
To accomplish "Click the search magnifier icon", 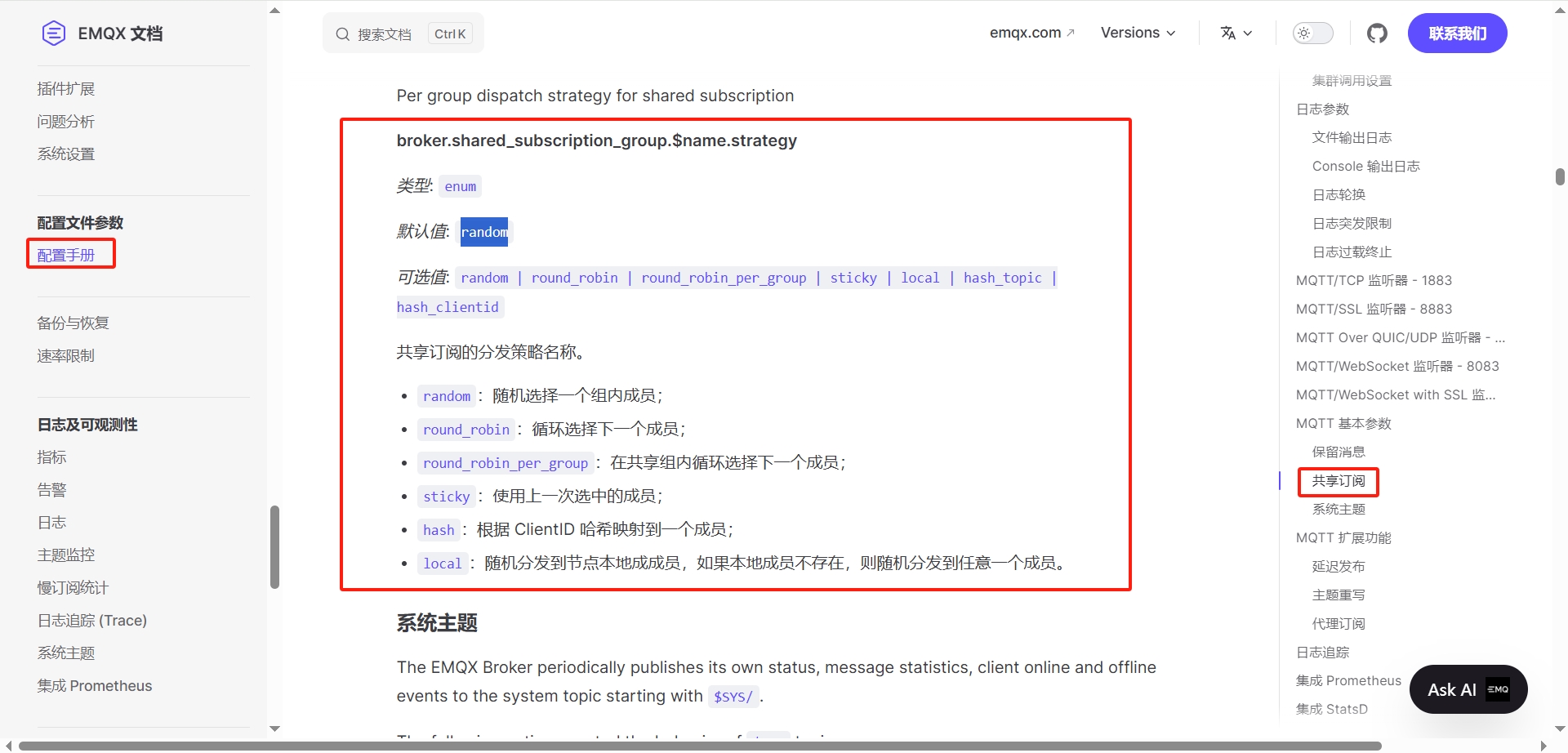I will [x=342, y=34].
